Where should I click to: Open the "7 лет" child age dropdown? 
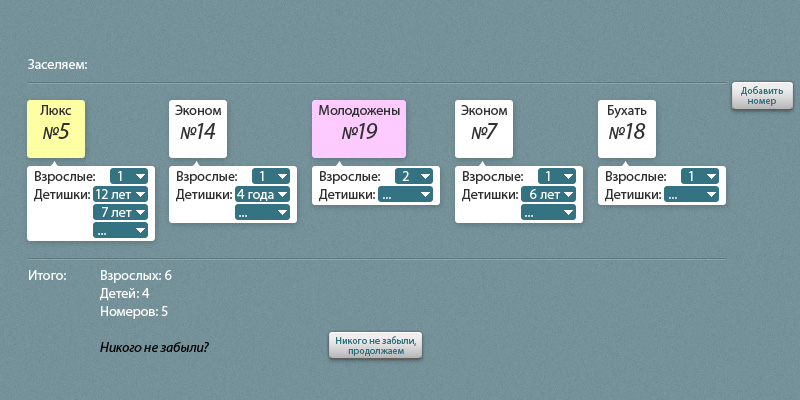point(120,212)
